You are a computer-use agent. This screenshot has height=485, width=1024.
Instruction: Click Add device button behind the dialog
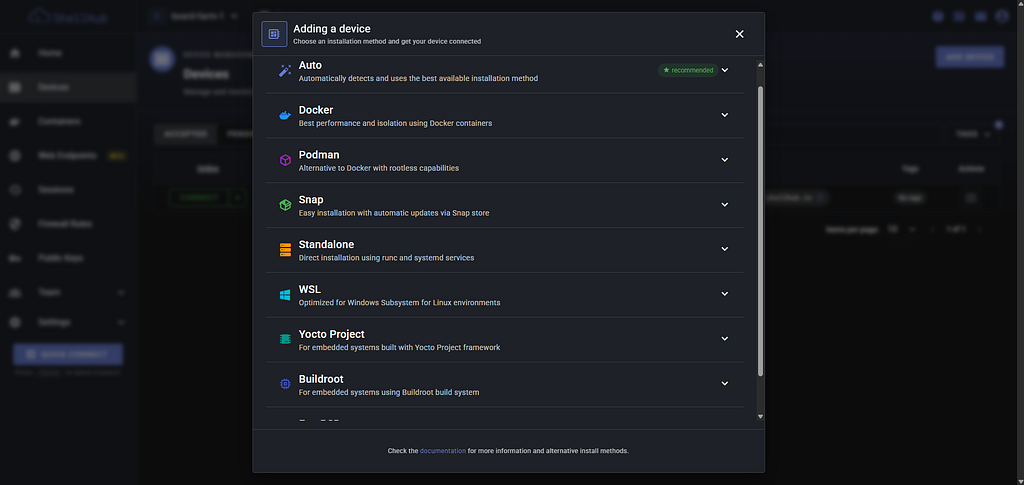(x=970, y=57)
